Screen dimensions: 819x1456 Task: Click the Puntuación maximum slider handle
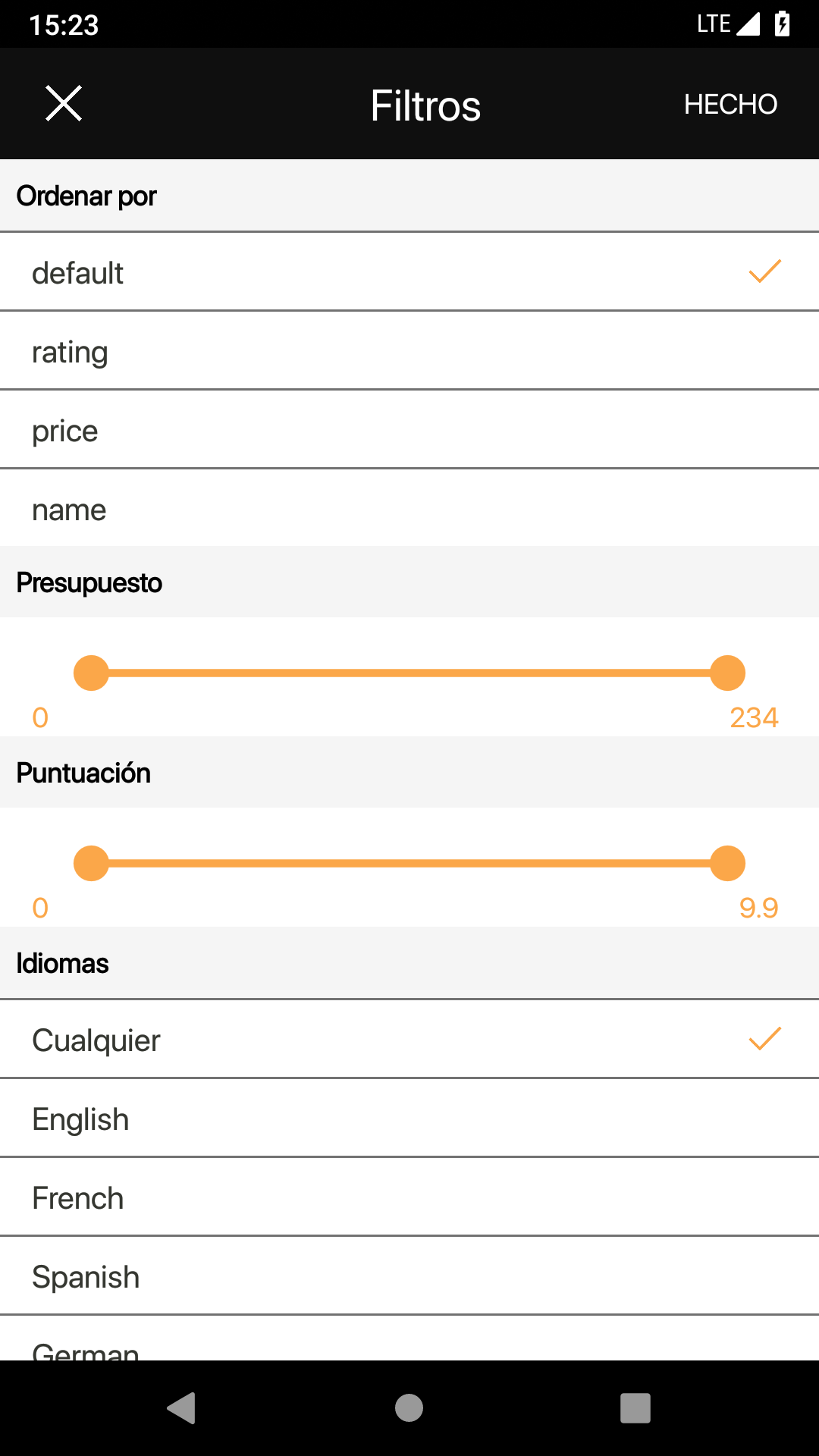pos(728,863)
